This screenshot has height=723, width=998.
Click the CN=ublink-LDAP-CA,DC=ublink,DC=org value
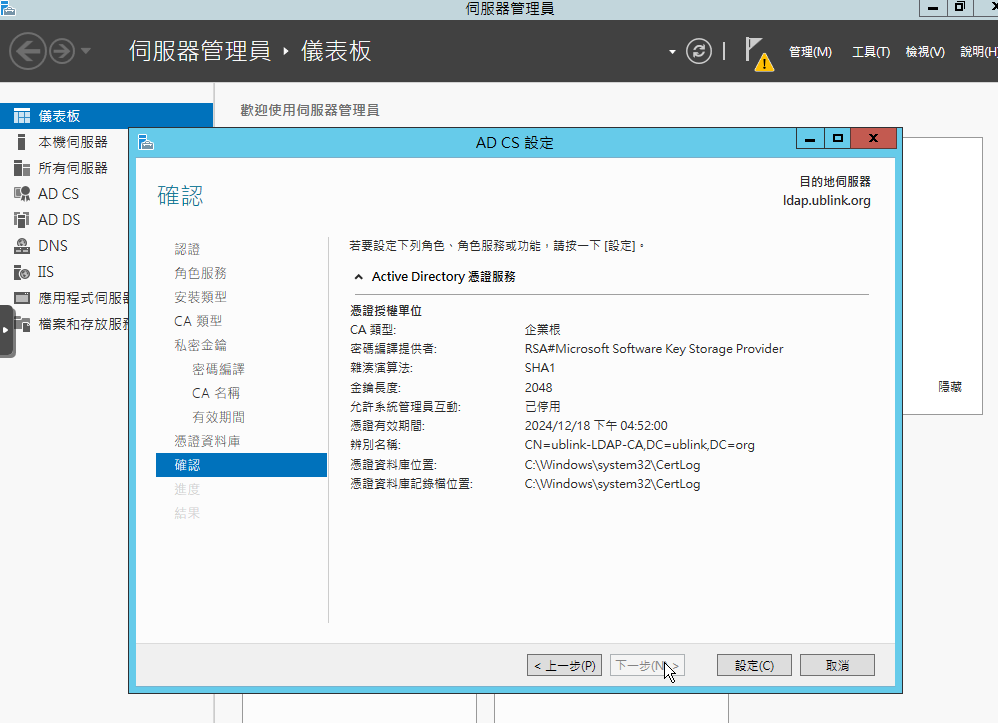(x=640, y=445)
